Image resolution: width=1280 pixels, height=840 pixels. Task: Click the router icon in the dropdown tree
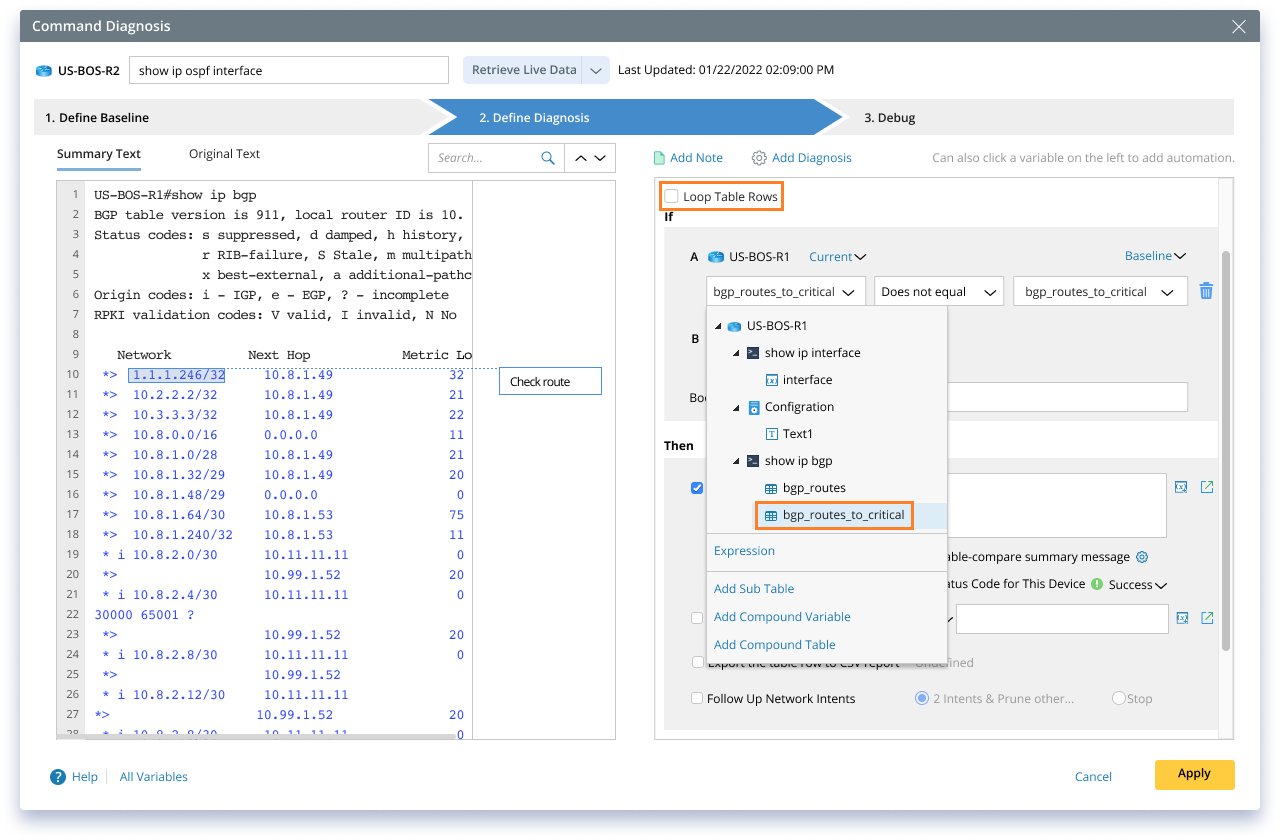pyautogui.click(x=734, y=326)
